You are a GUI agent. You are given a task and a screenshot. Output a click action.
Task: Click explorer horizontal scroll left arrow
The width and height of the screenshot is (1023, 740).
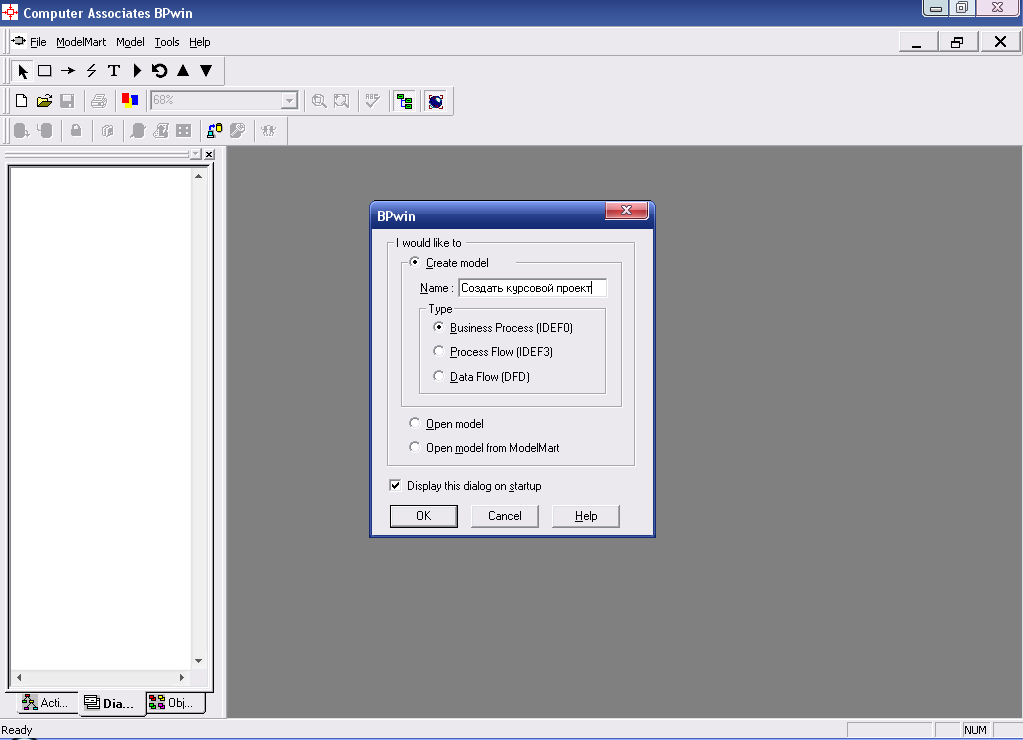point(19,677)
